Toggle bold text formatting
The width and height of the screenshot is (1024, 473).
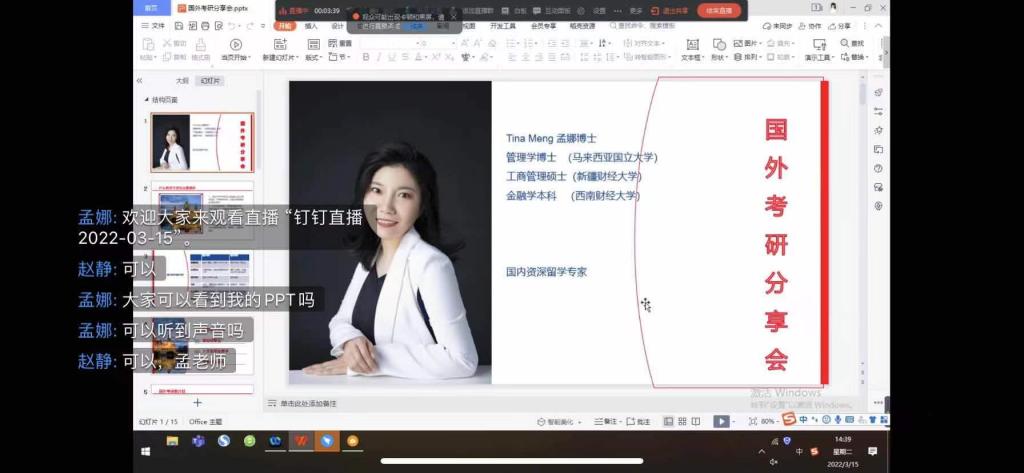click(x=366, y=57)
